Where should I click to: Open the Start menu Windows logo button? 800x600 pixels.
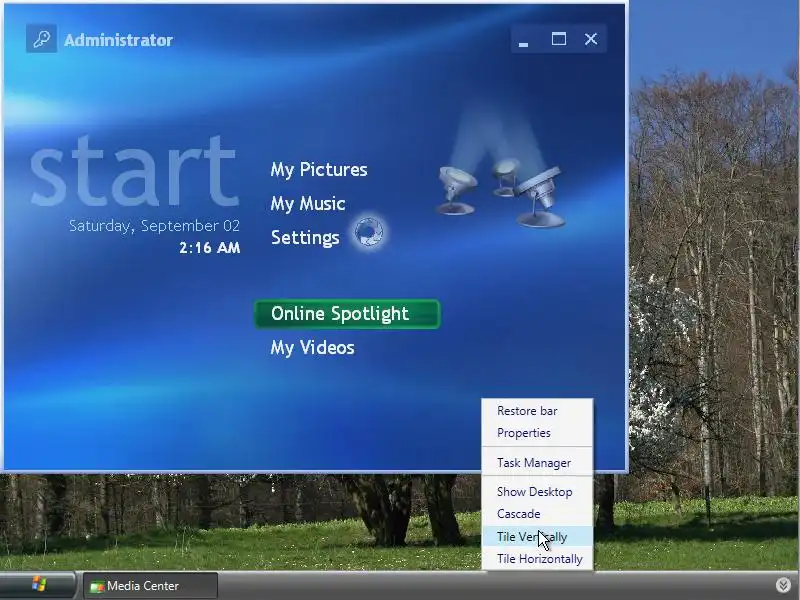click(x=38, y=585)
